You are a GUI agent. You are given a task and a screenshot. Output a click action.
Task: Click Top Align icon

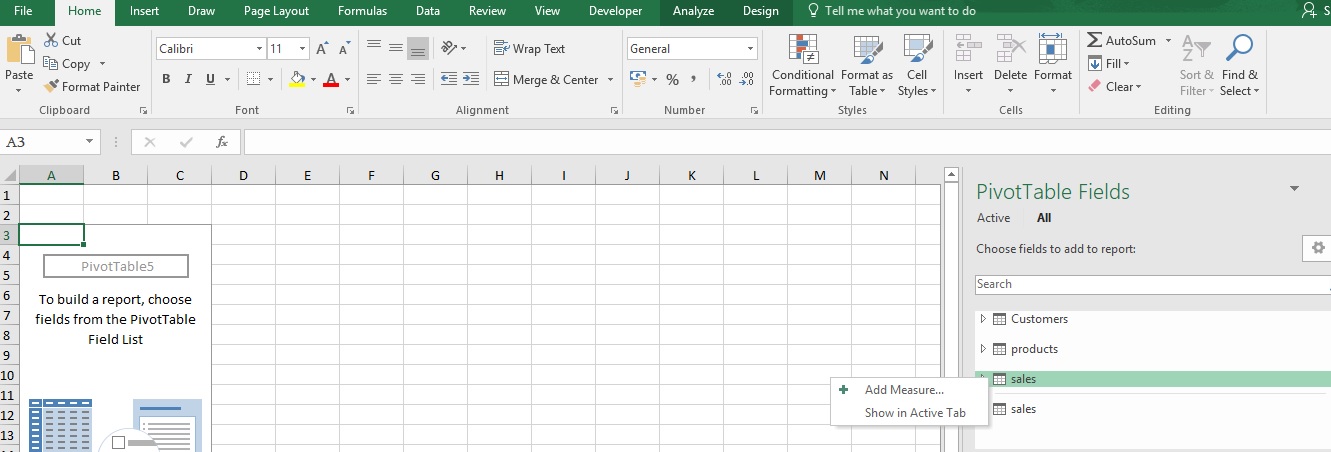pyautogui.click(x=373, y=46)
